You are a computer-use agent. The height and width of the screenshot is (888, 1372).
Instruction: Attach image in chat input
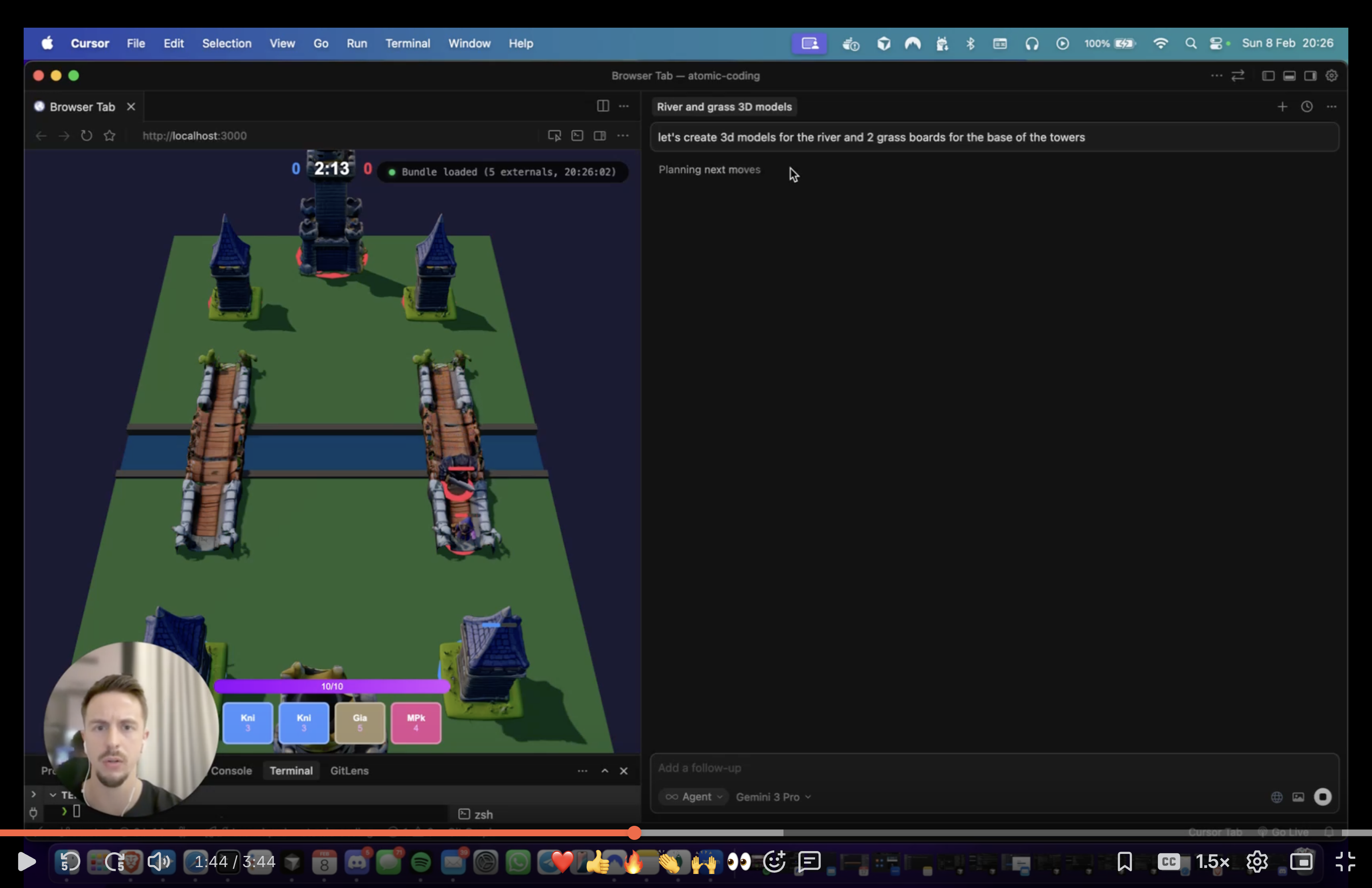pyautogui.click(x=1298, y=797)
